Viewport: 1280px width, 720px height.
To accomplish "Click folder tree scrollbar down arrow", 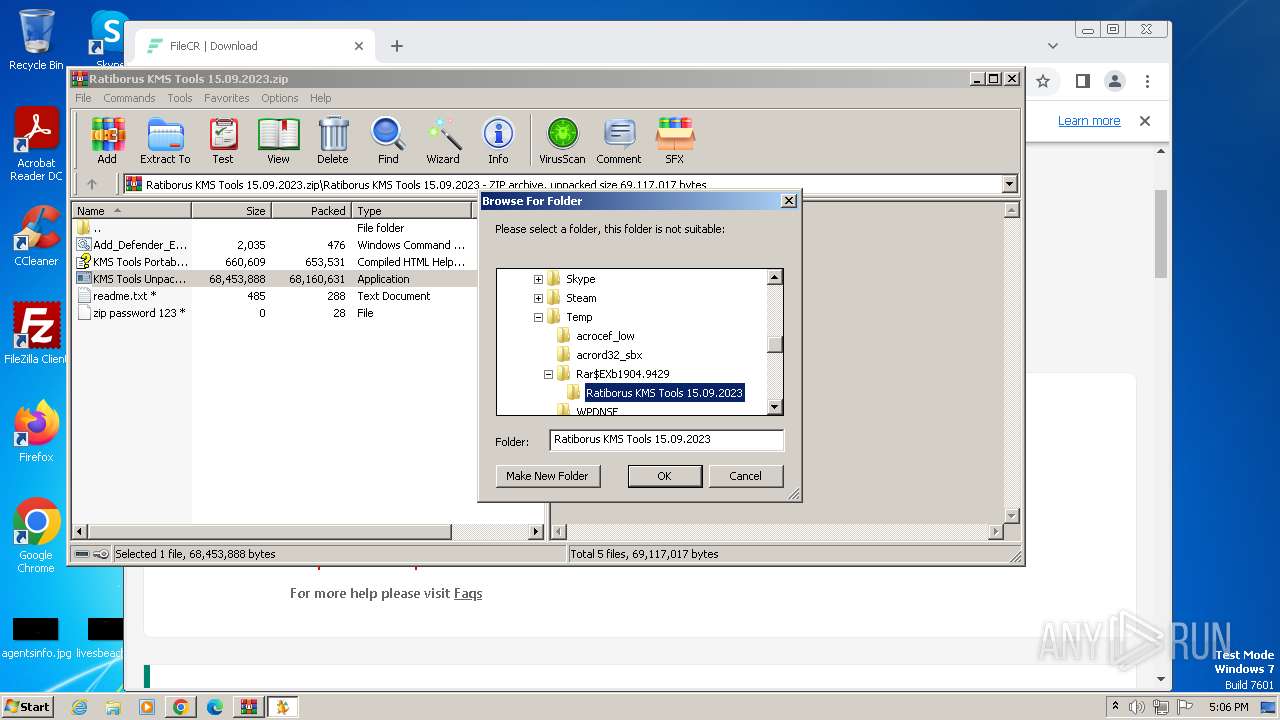I will [775, 407].
